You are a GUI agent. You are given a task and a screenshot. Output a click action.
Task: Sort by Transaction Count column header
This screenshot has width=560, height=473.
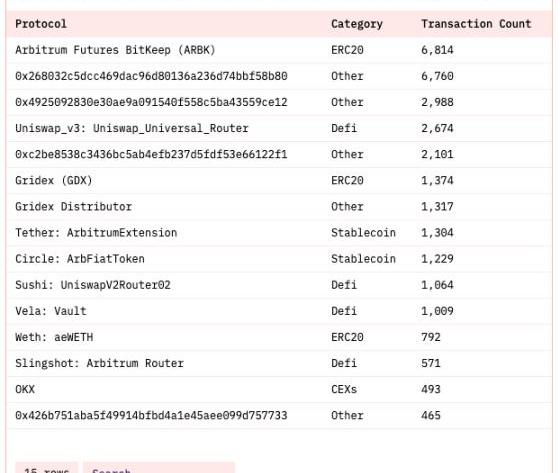coord(476,24)
